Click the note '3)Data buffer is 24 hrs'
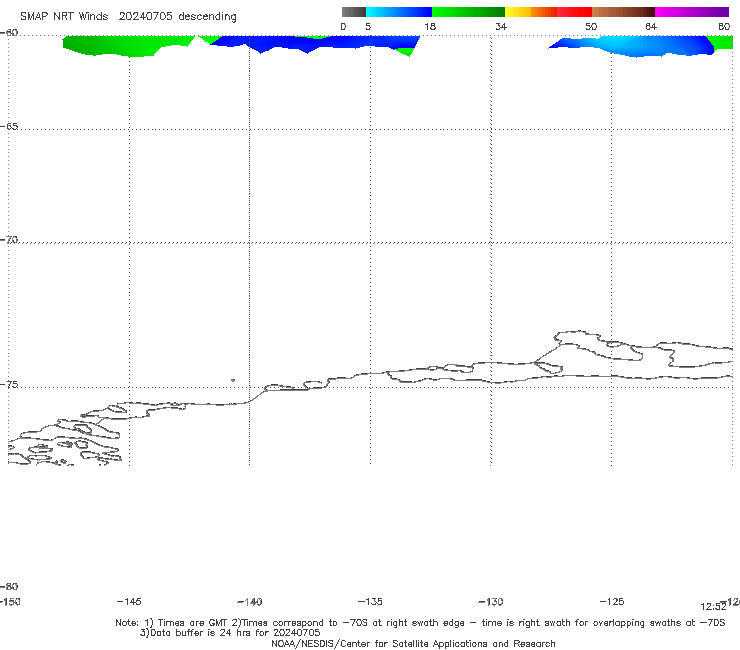The image size is (740, 650). point(230,633)
